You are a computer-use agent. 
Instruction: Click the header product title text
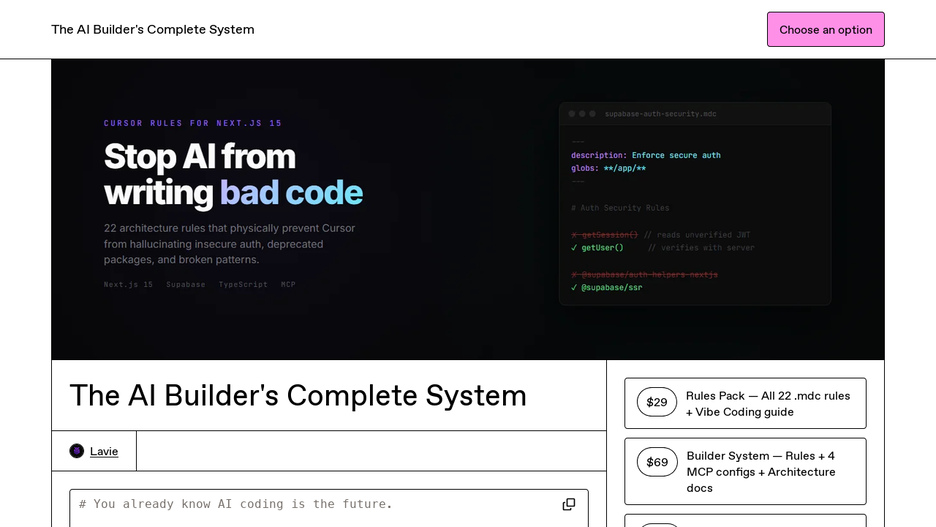153,29
